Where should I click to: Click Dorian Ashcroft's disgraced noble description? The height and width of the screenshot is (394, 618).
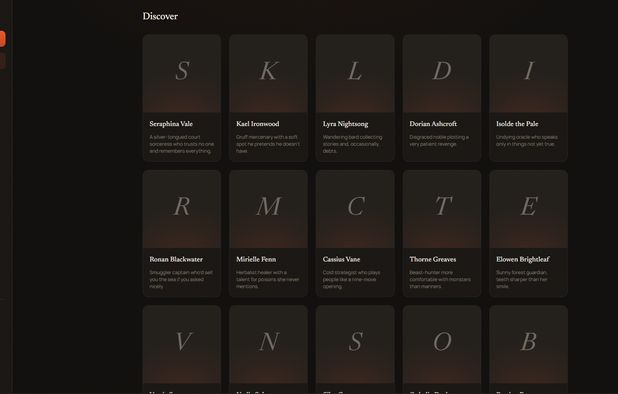click(439, 141)
